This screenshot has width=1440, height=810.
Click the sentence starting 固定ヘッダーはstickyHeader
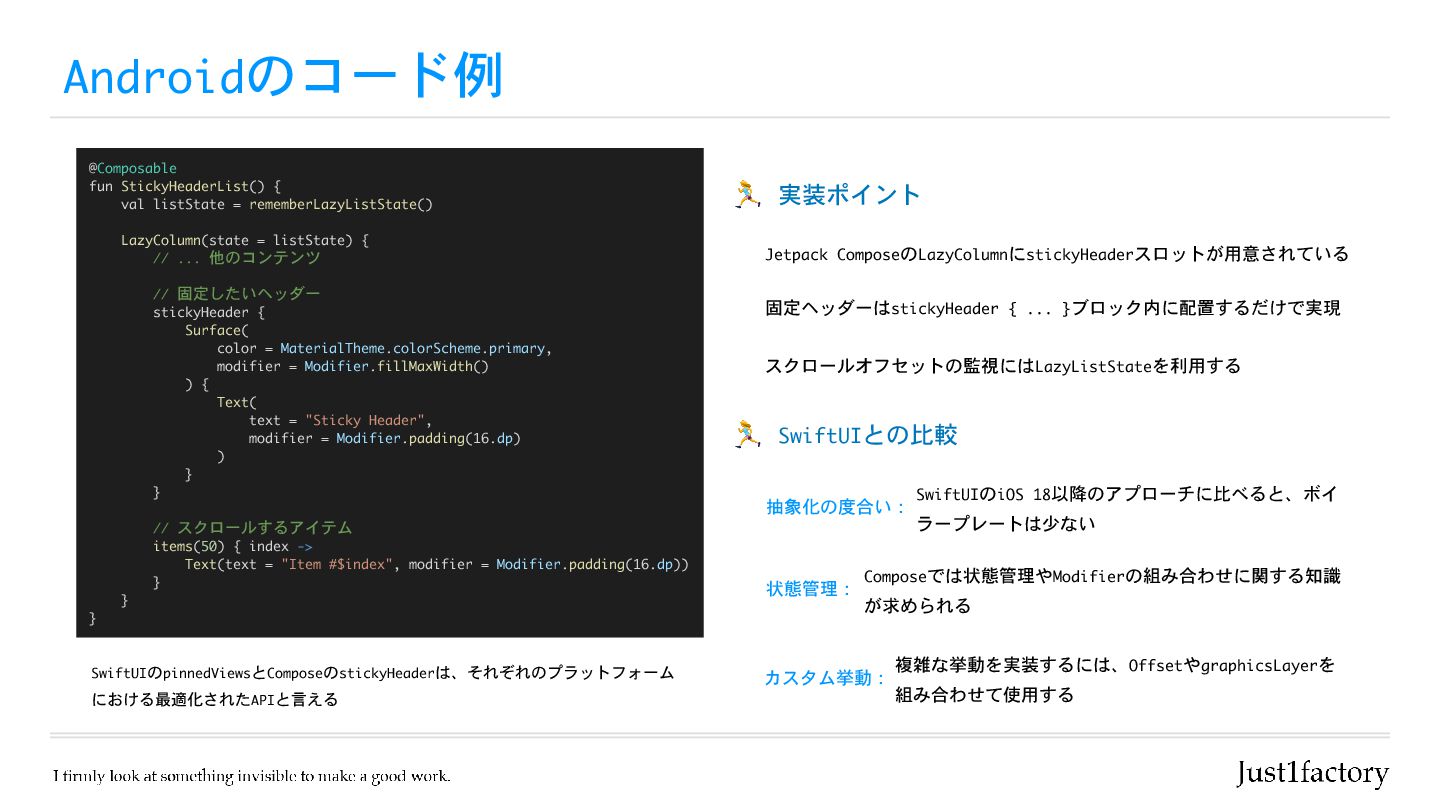pos(1053,309)
